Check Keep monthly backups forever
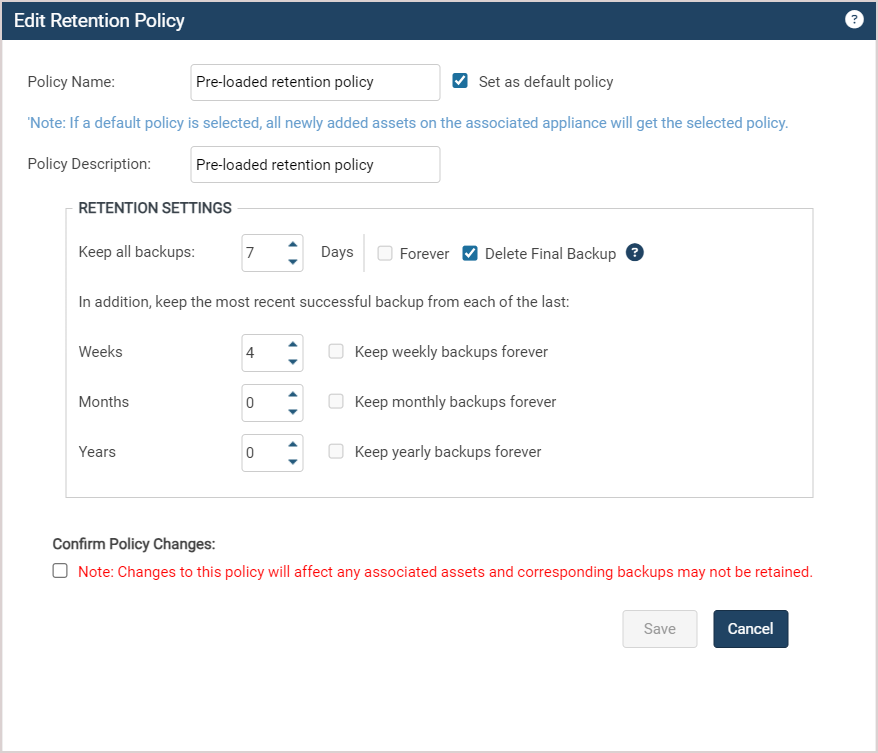878x753 pixels. click(336, 401)
